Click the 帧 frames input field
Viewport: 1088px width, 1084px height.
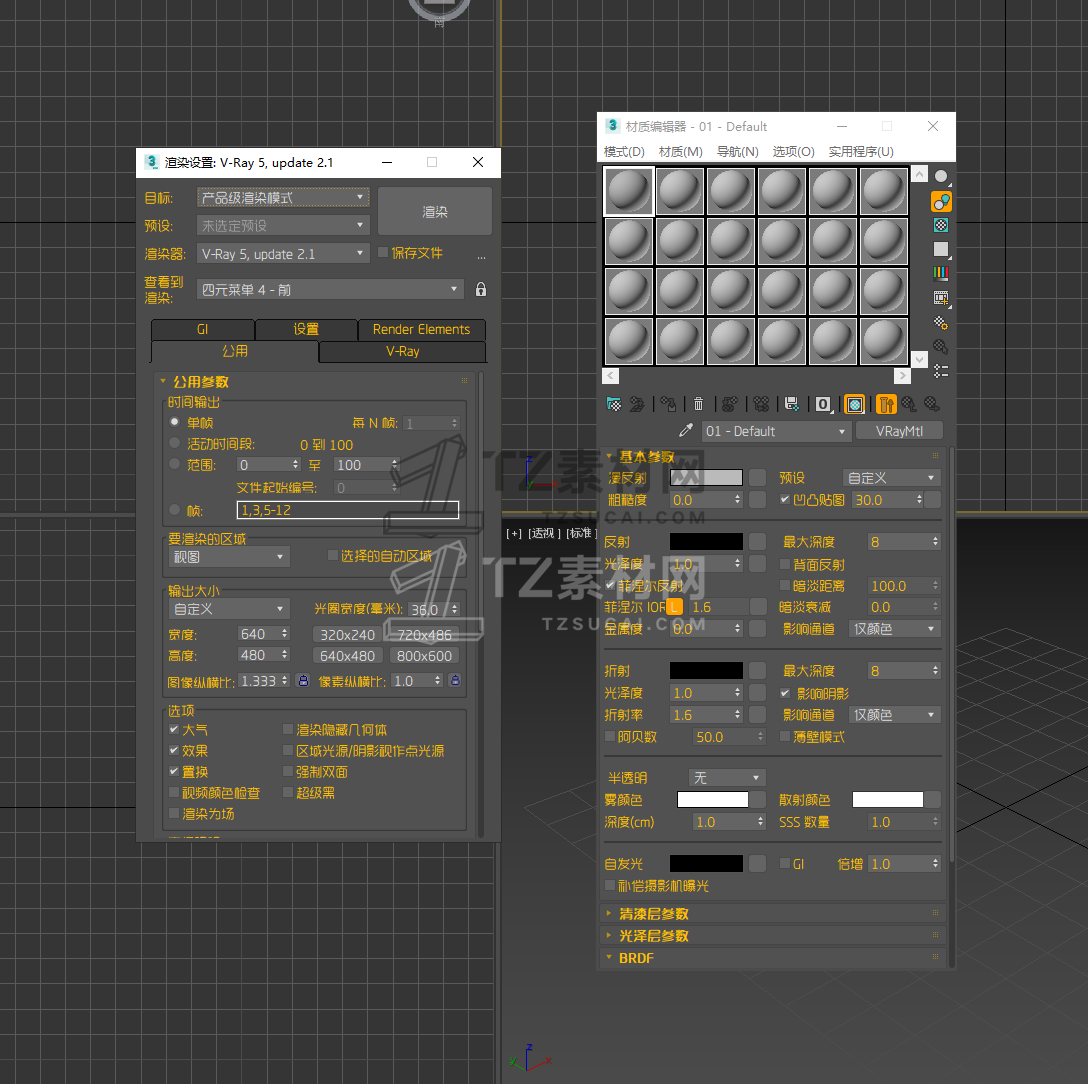(x=348, y=510)
